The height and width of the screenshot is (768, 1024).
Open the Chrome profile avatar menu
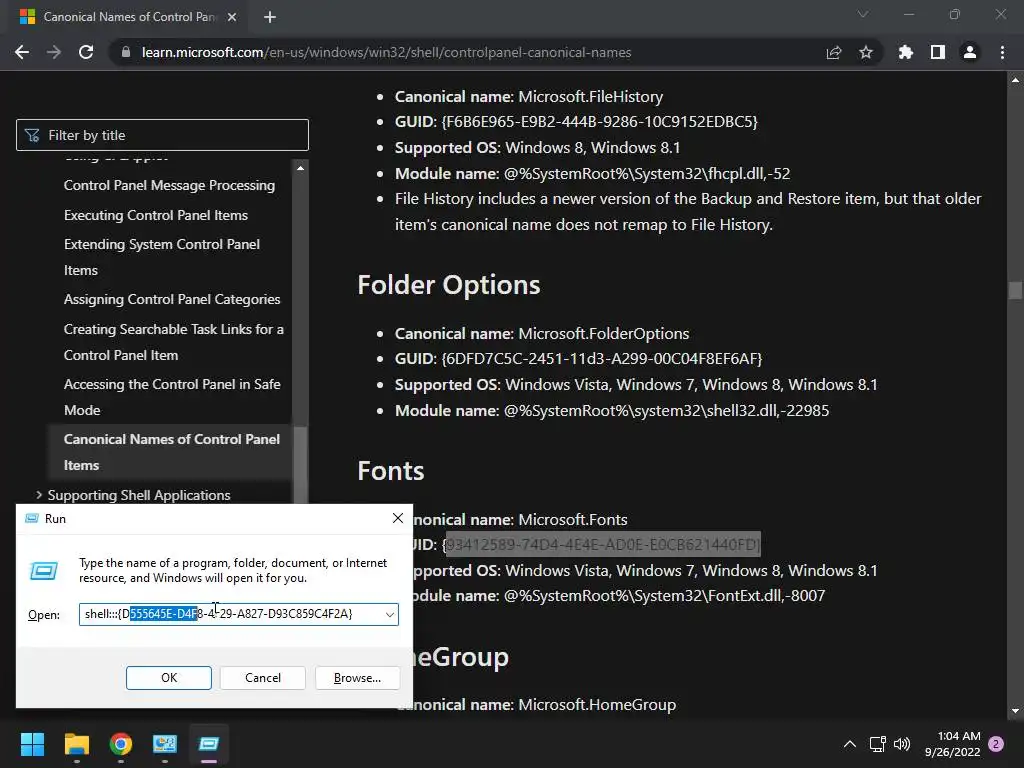[970, 52]
